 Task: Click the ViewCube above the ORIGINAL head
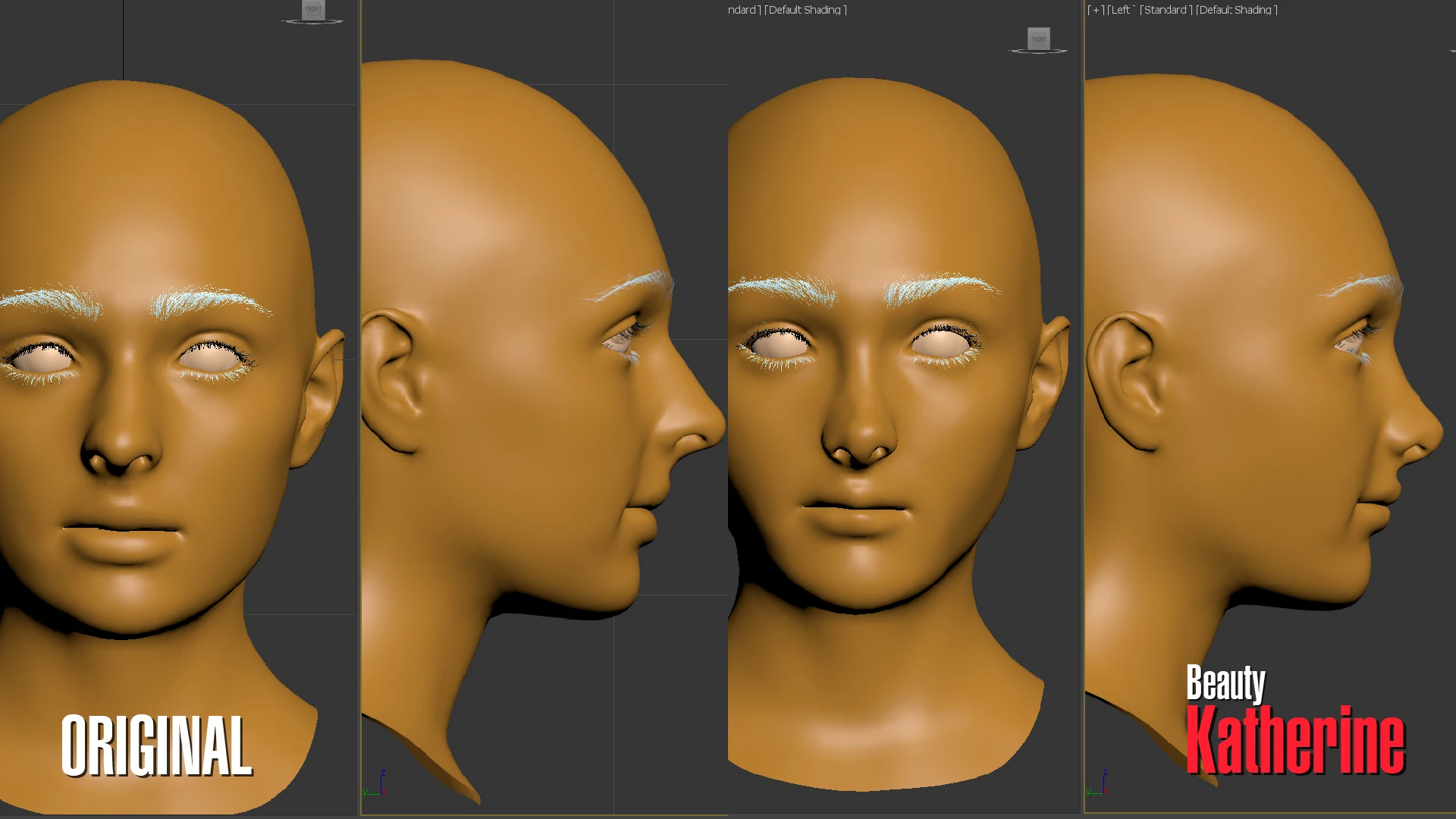(313, 9)
